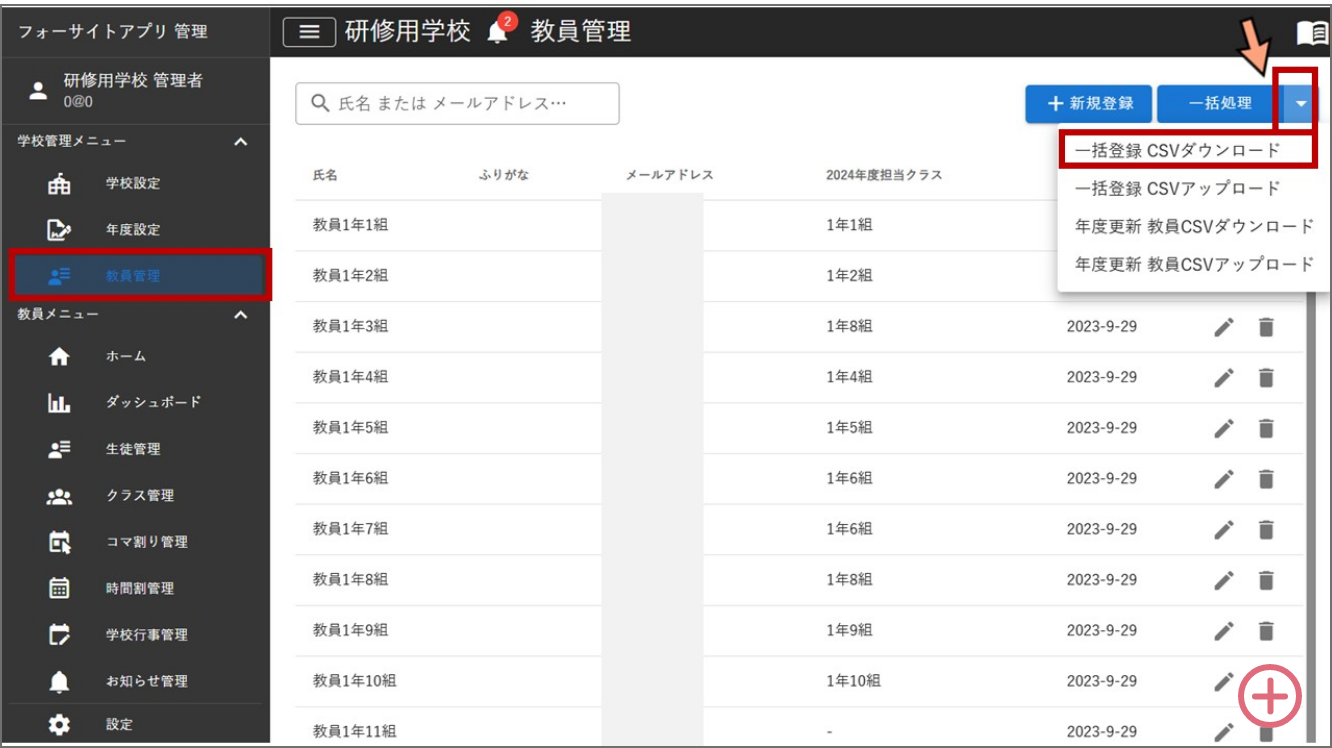
Task: Open the notification bell with badge 2
Action: tap(498, 32)
